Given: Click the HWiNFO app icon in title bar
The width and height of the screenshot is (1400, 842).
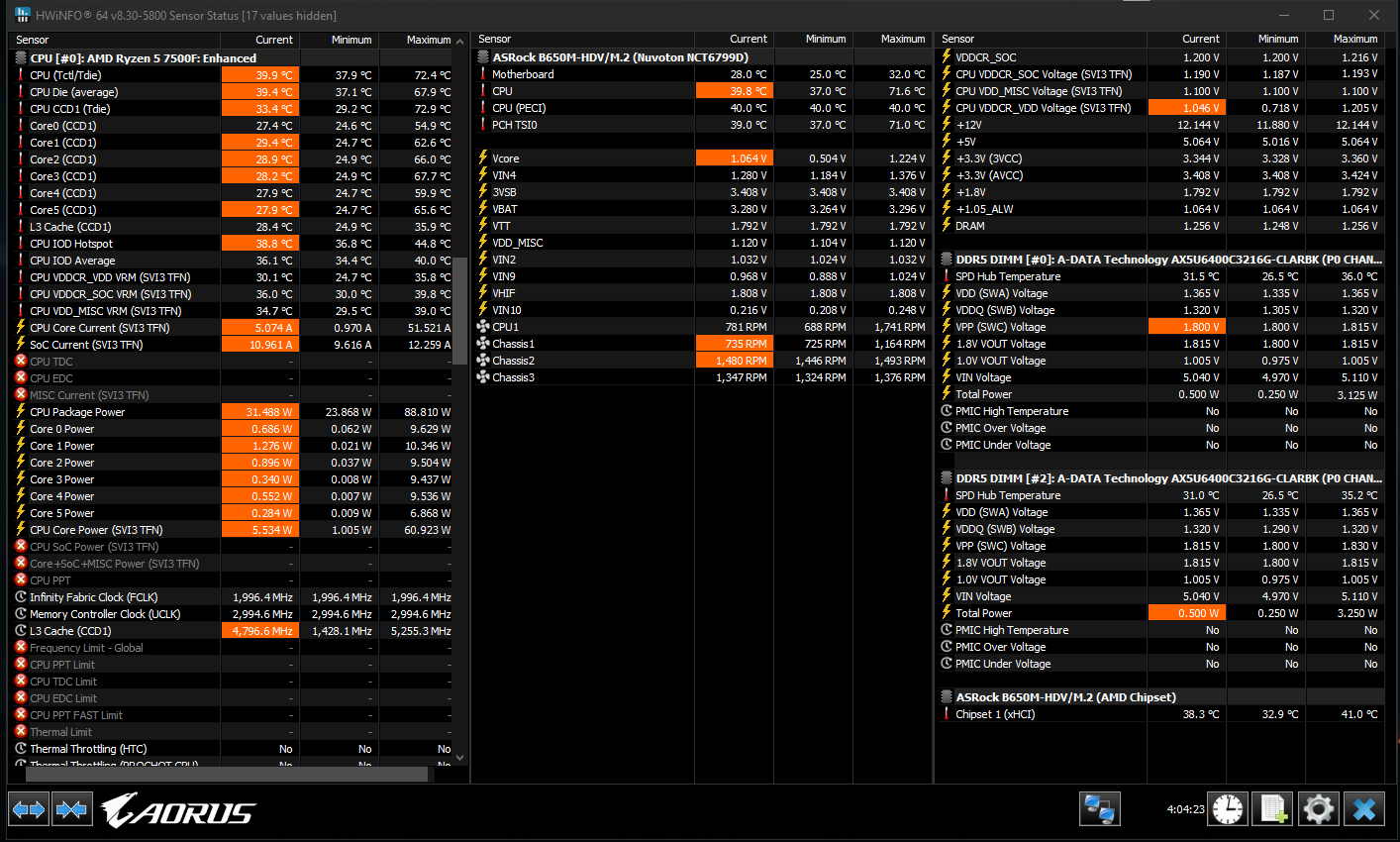Looking at the screenshot, I should pos(23,15).
